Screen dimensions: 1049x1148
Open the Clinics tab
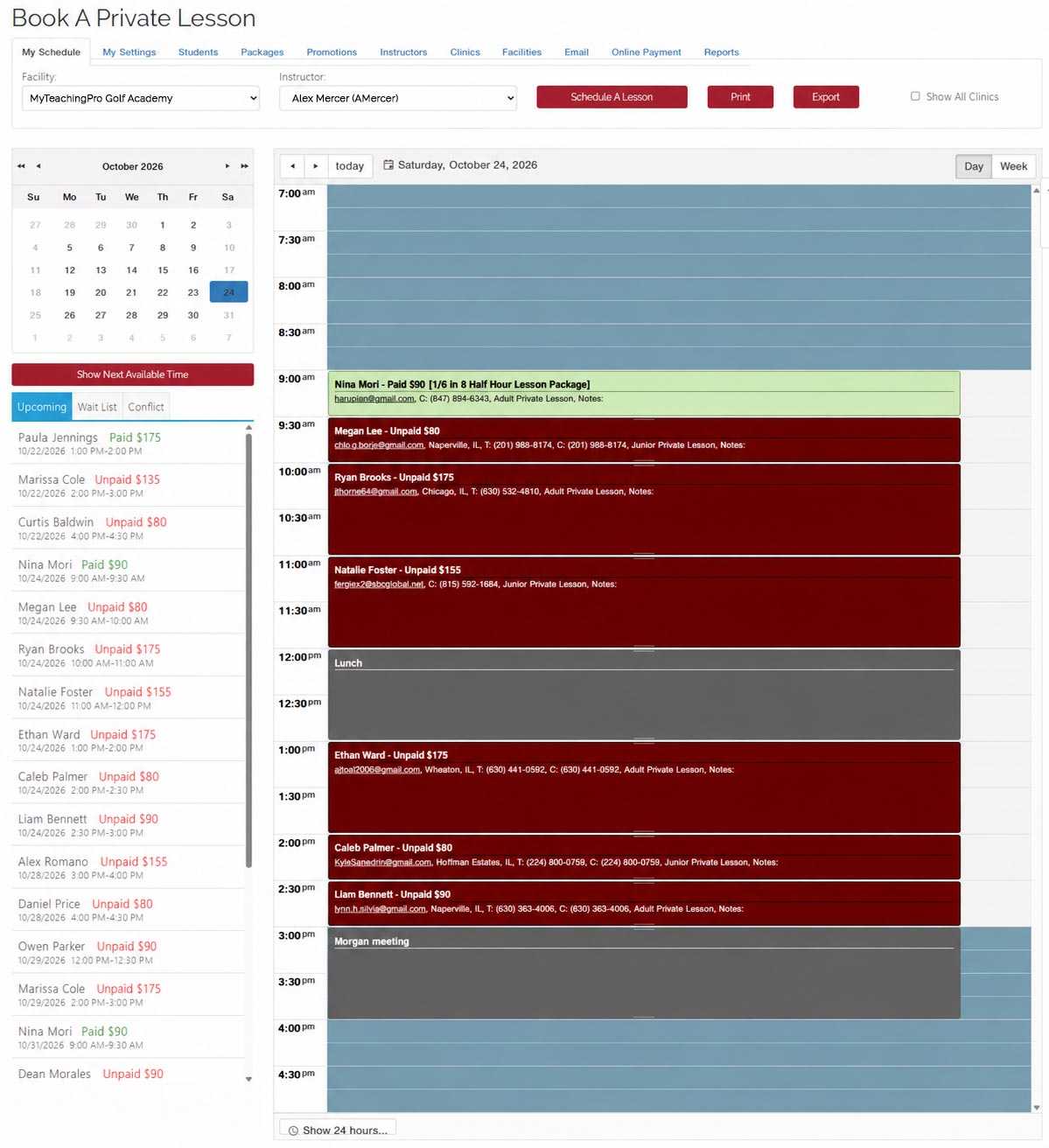(465, 52)
